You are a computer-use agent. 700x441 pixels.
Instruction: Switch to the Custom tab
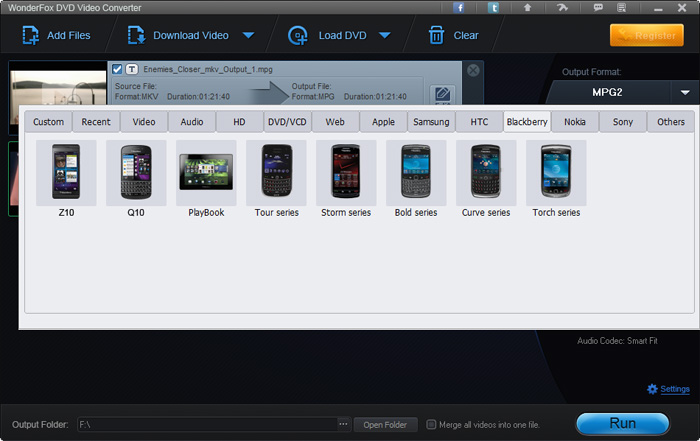click(48, 122)
